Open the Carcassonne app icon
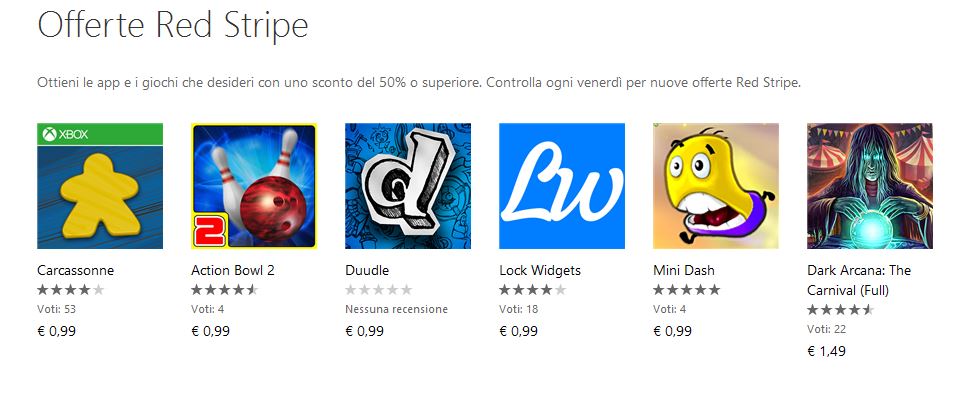Viewport: 980px width, 402px height. (x=100, y=186)
